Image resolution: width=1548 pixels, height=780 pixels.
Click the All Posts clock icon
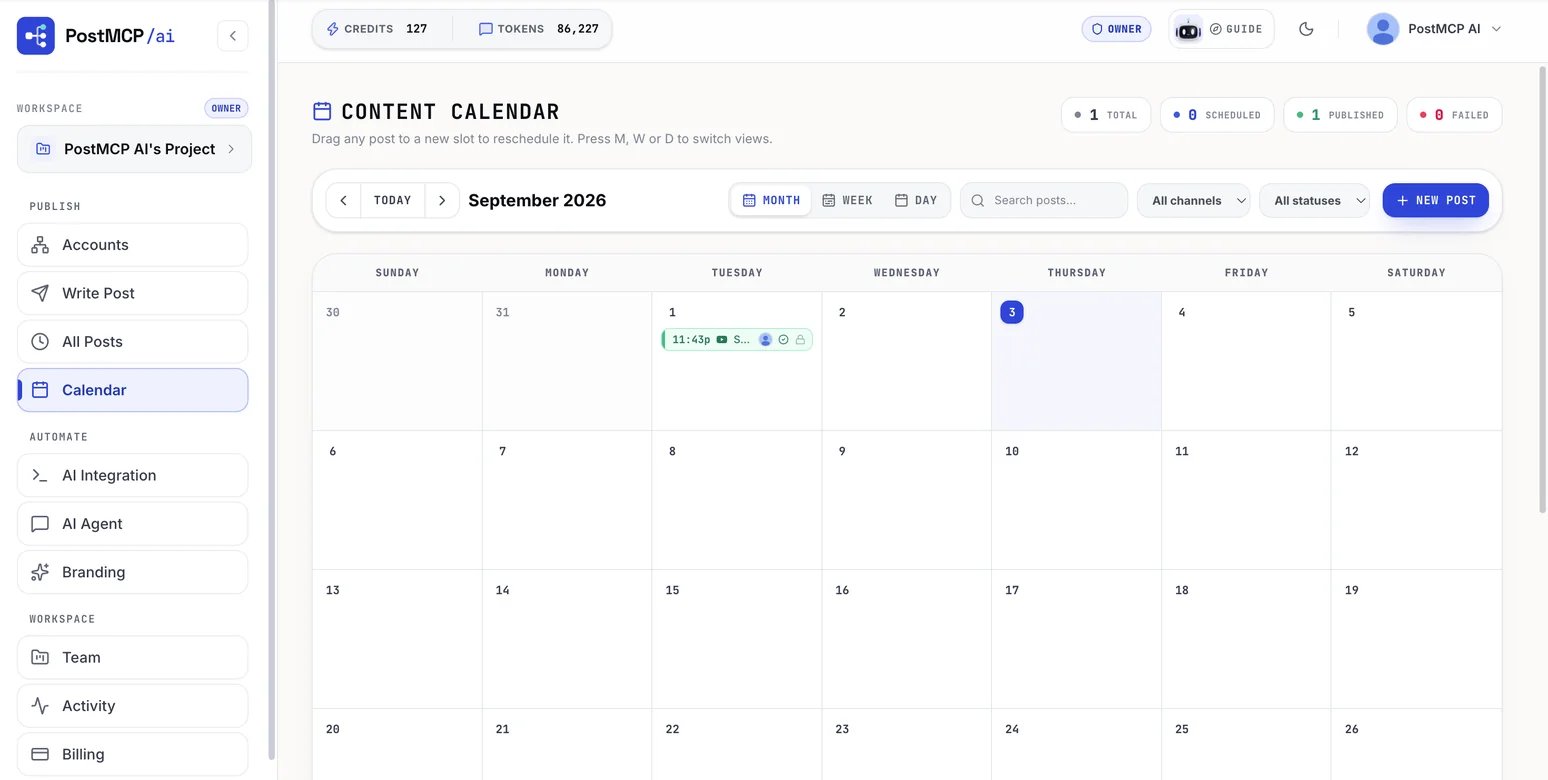[x=40, y=342]
